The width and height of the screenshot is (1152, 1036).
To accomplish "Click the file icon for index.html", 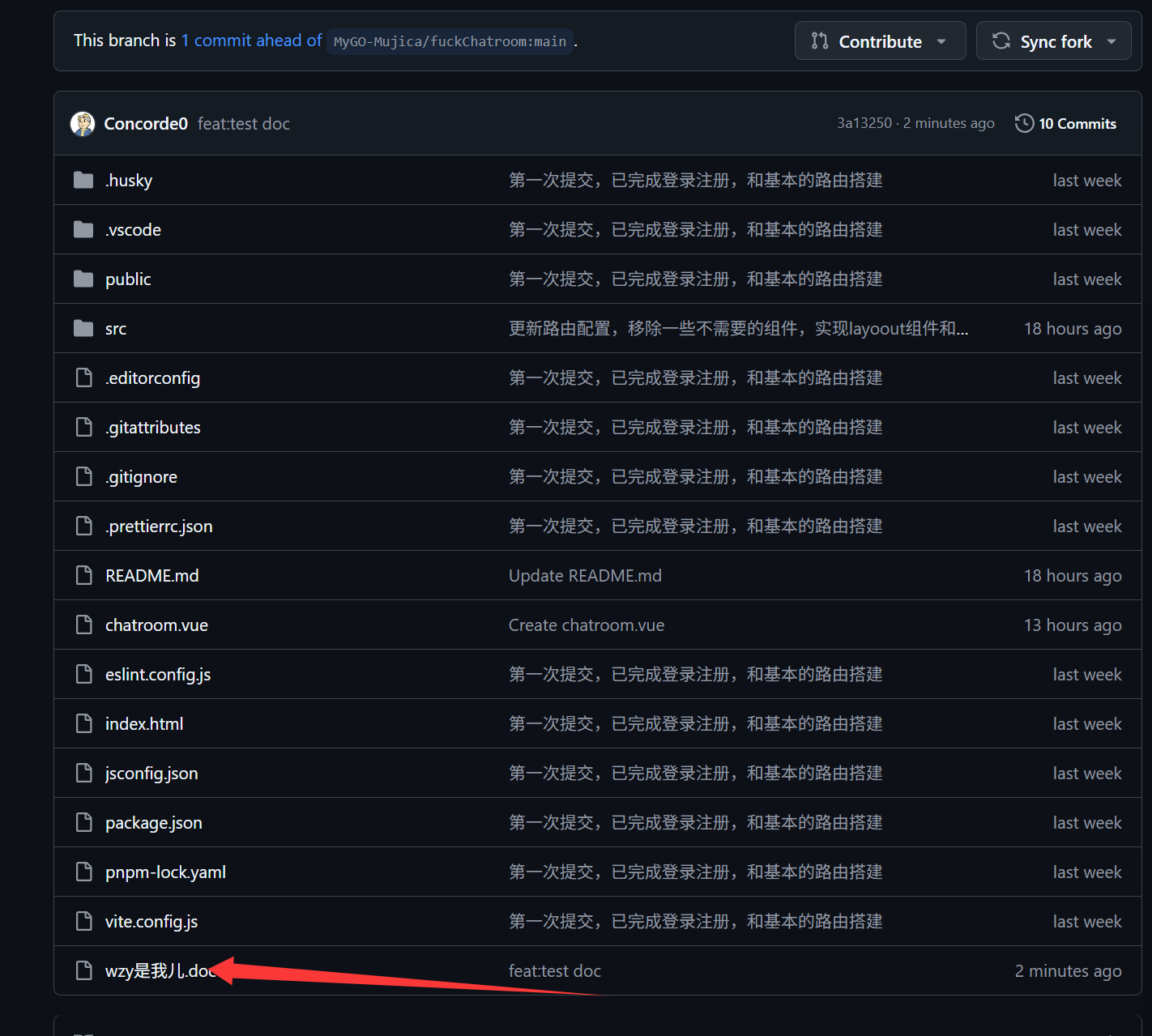I will 83,723.
